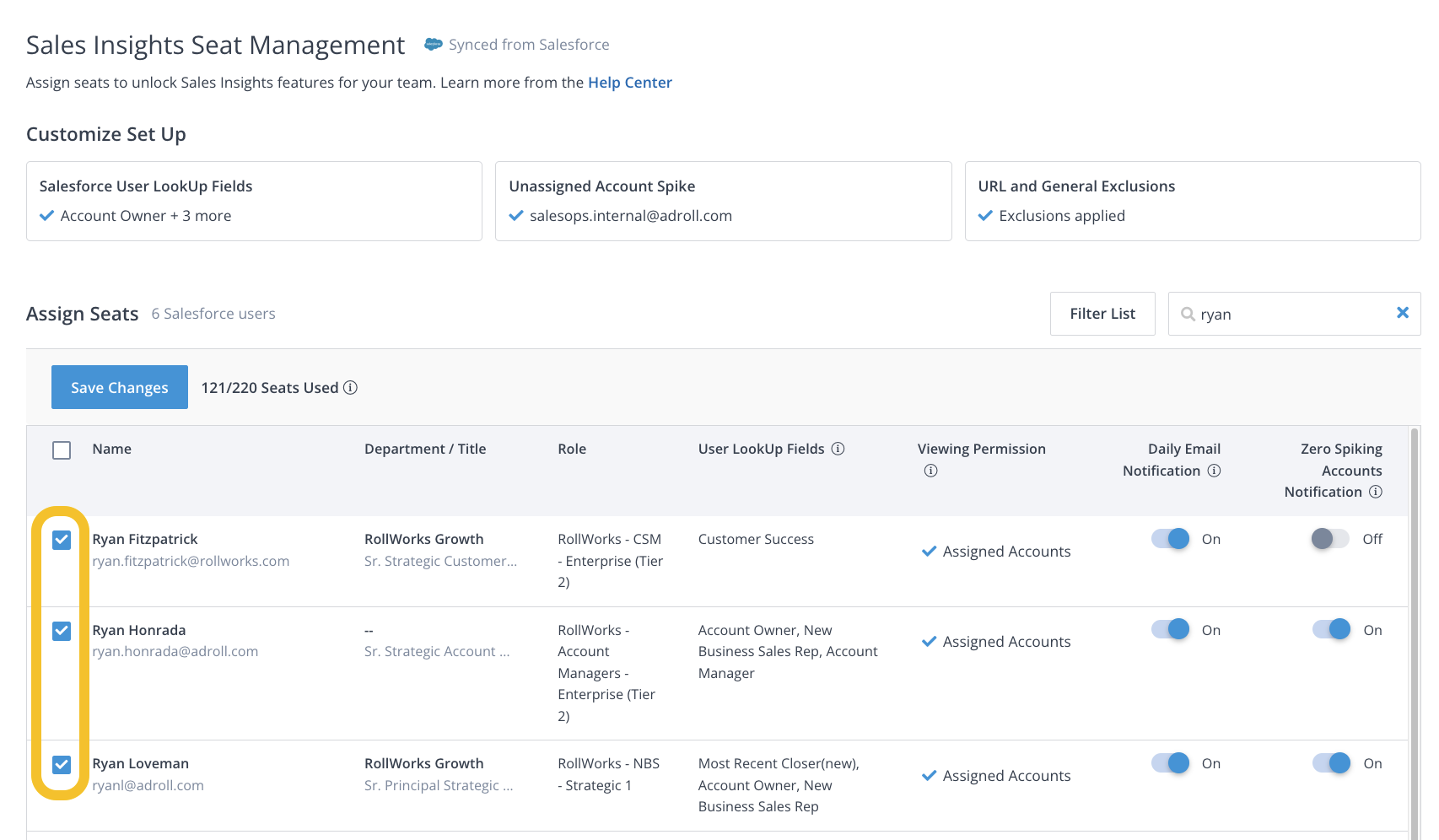Click info icon next to Seats Used

pos(350,387)
